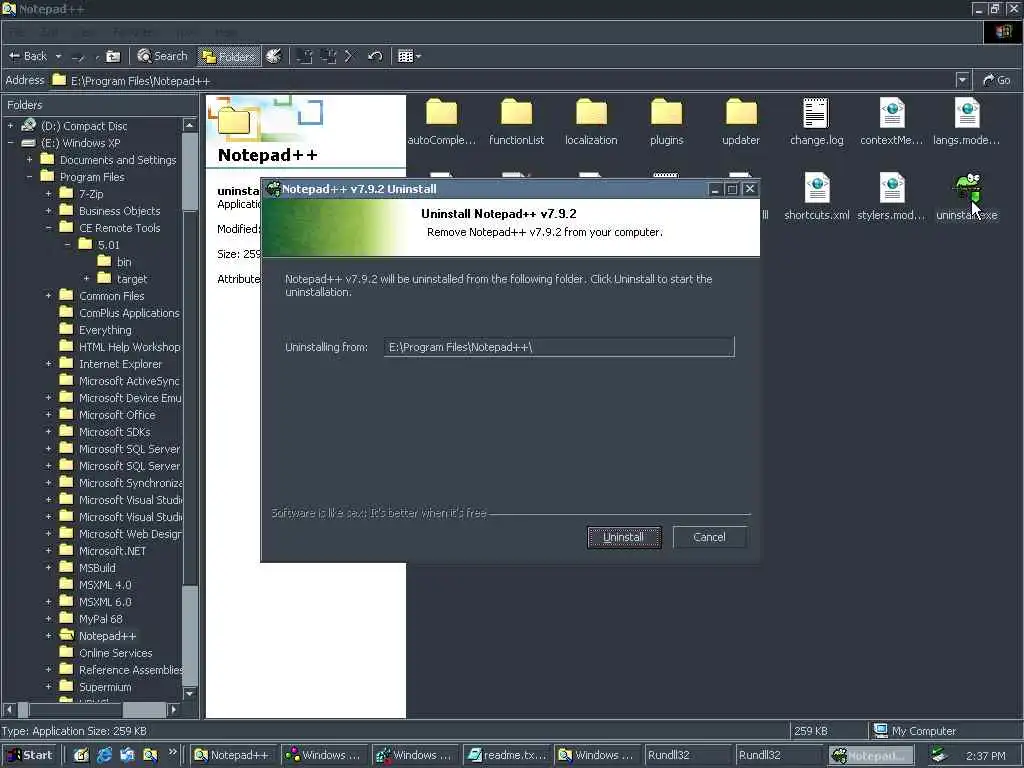Click the Go button next to address
This screenshot has width=1024, height=768.
pyautogui.click(x=997, y=80)
